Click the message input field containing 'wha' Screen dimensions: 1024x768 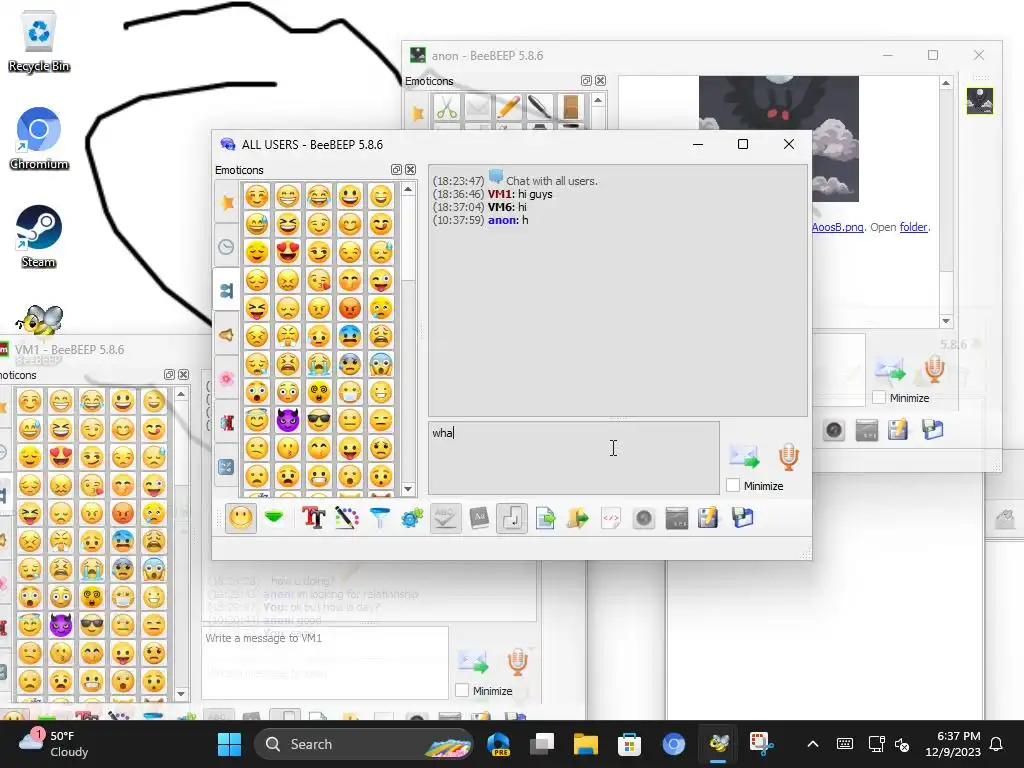[574, 457]
